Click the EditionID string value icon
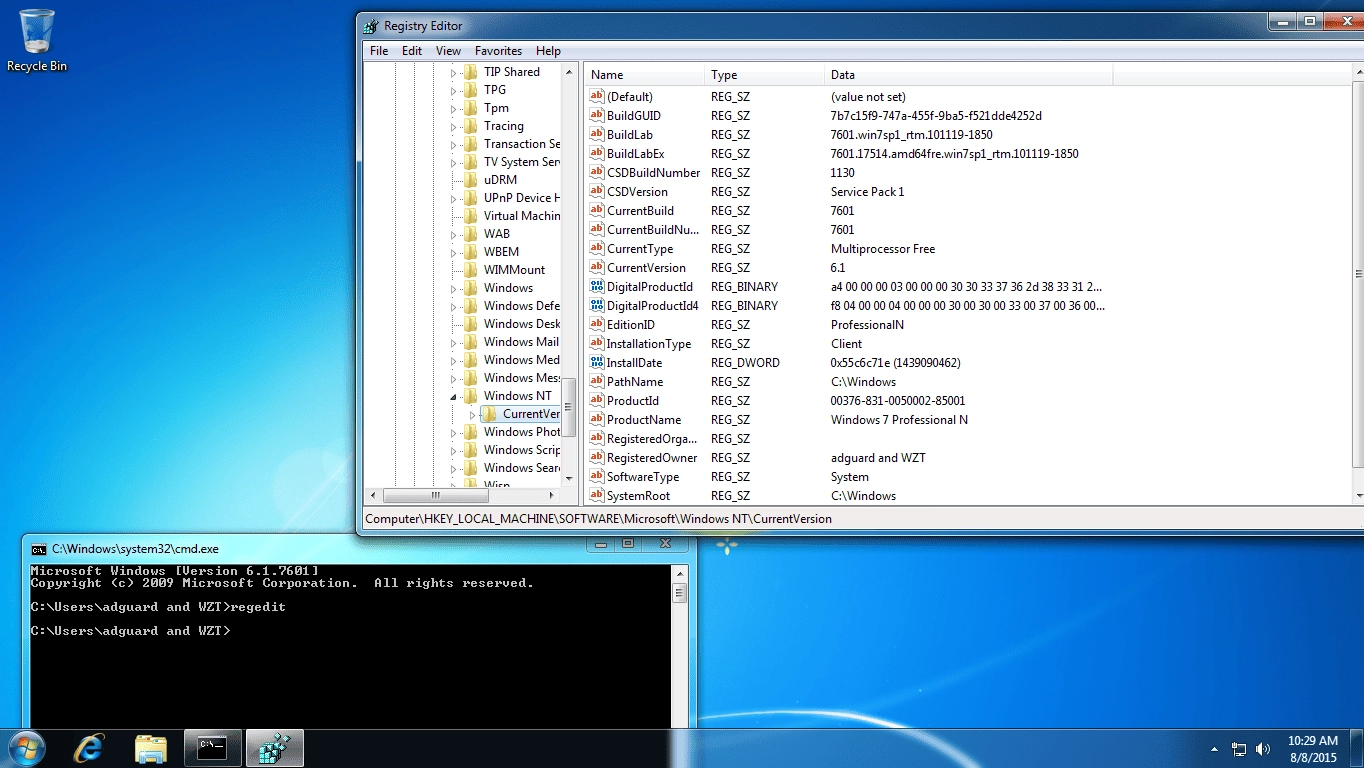 pos(597,324)
